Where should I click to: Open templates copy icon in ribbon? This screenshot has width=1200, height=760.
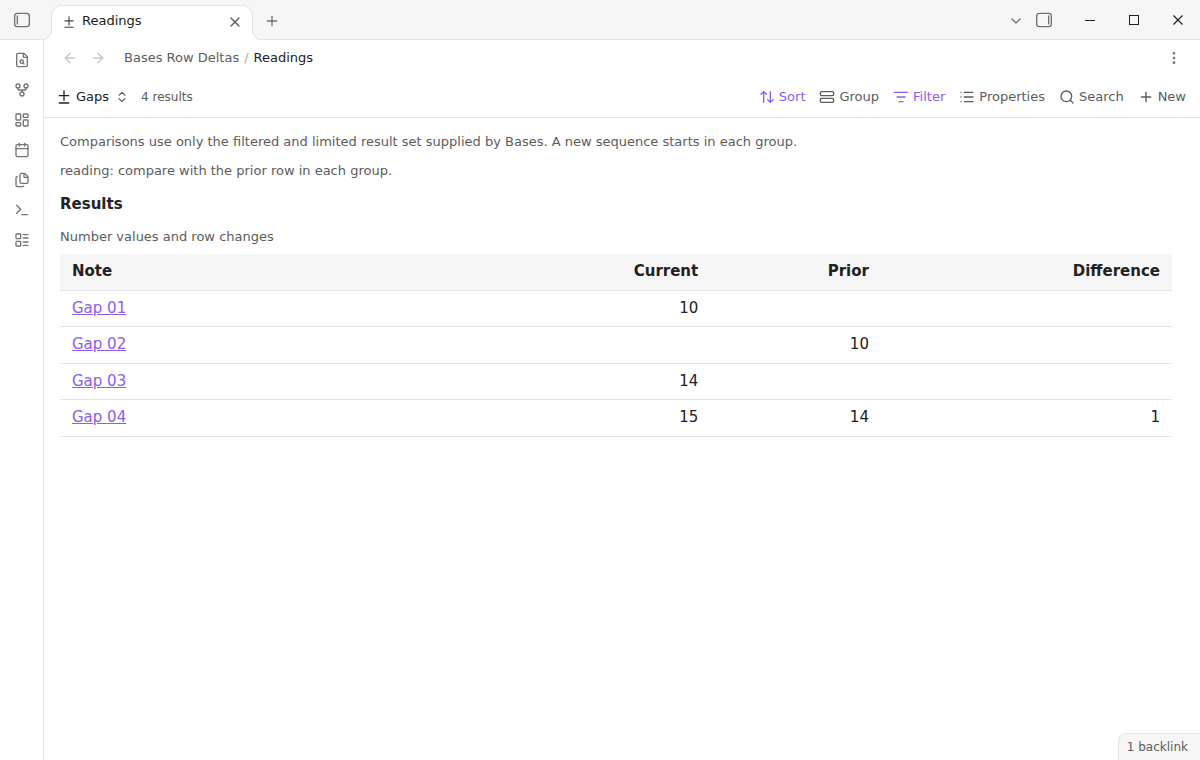point(22,180)
